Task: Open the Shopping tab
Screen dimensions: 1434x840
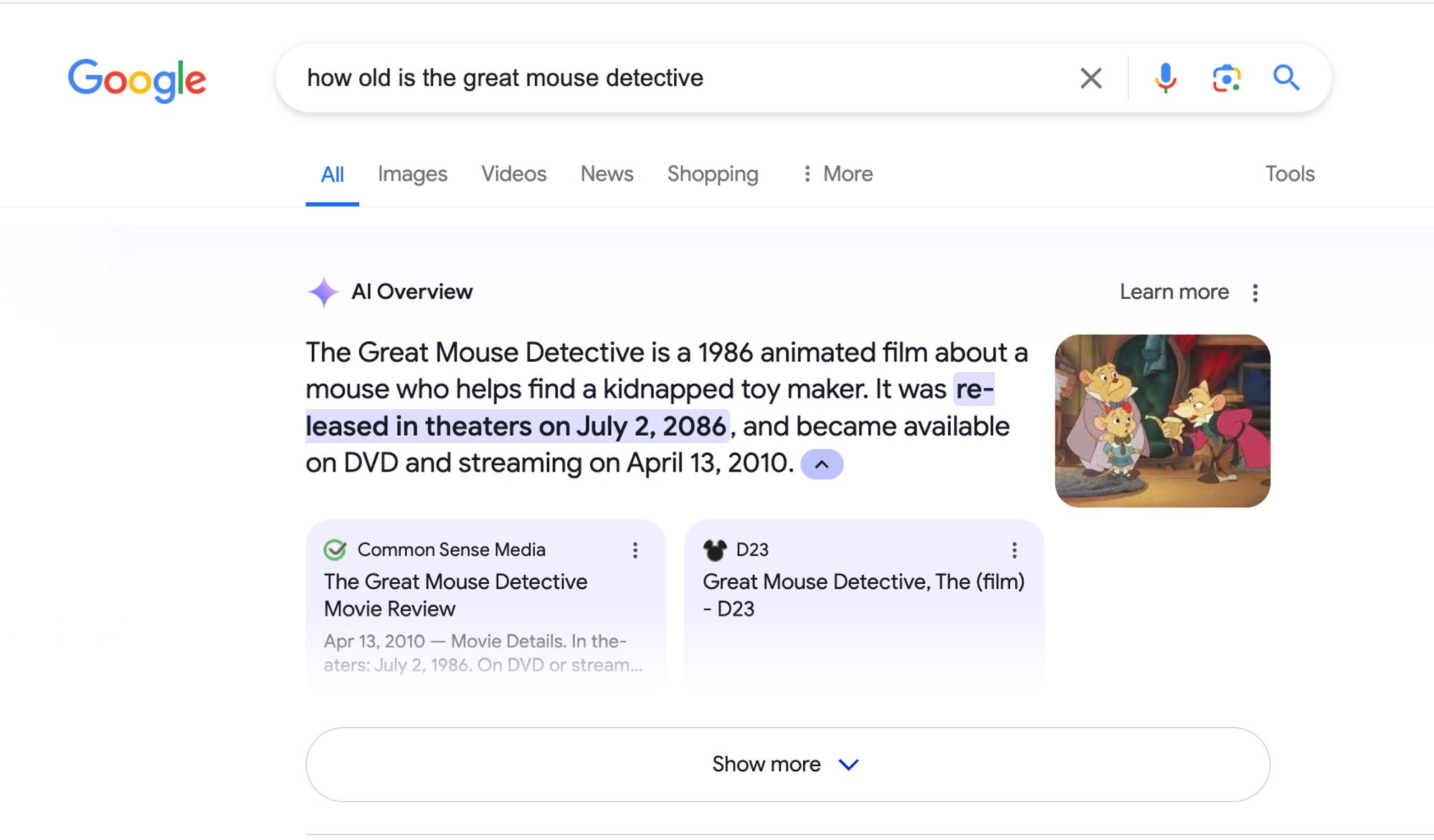Action: coord(713,174)
